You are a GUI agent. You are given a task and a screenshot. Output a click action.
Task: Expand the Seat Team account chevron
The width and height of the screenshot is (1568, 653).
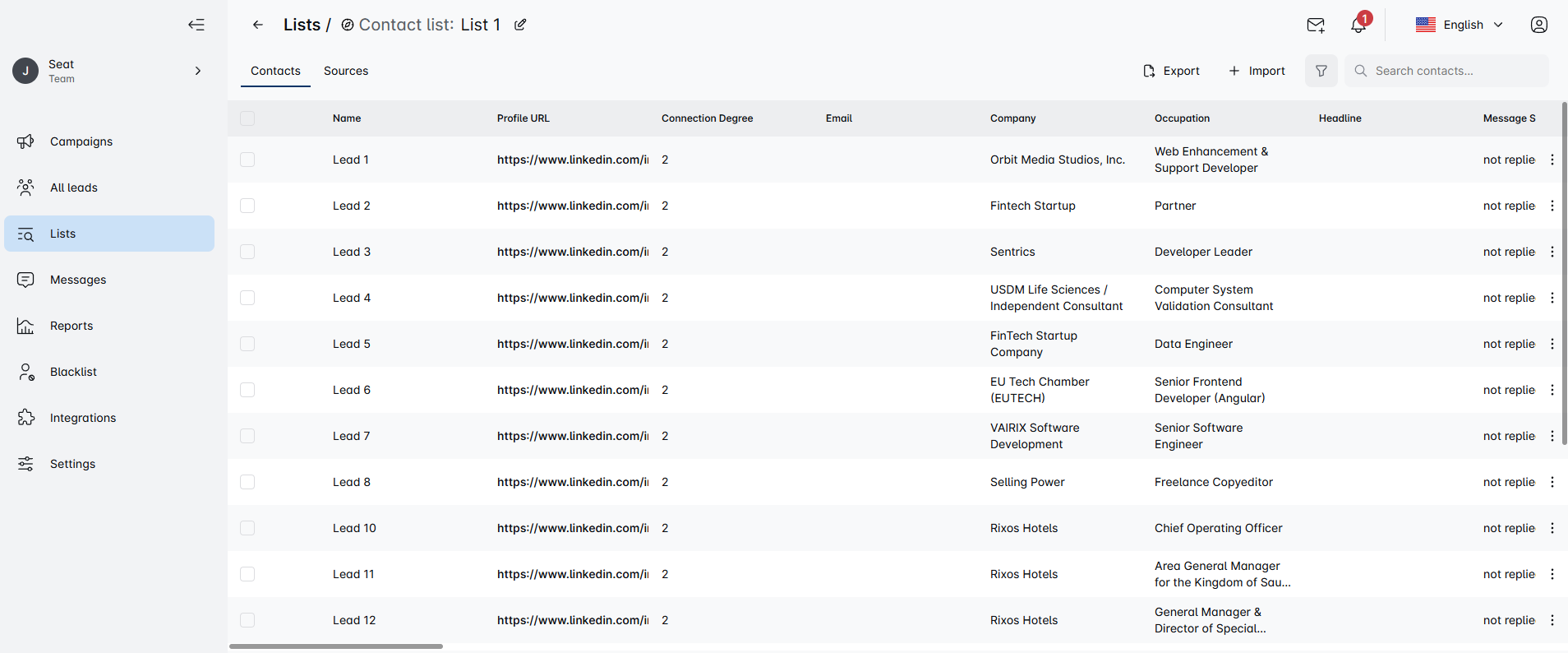pyautogui.click(x=197, y=71)
